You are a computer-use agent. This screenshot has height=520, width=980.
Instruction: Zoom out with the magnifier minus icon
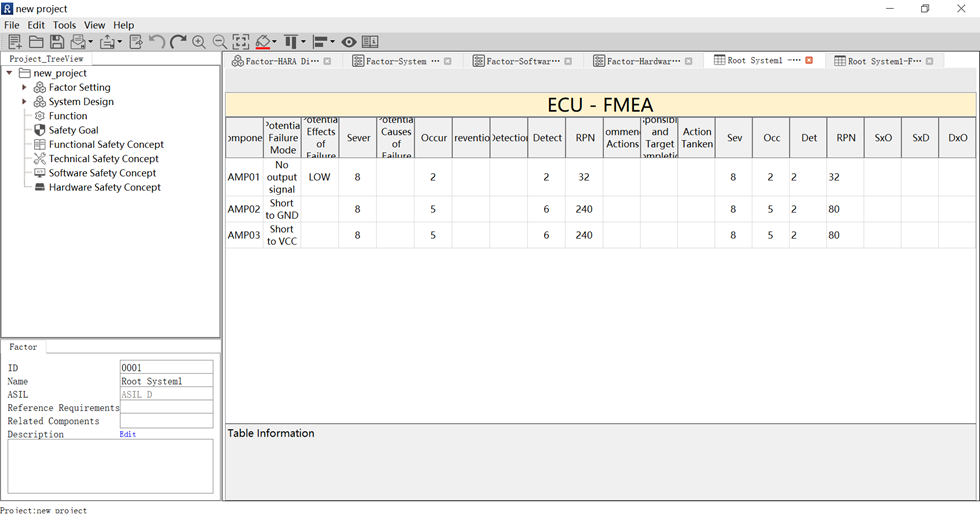click(x=220, y=42)
